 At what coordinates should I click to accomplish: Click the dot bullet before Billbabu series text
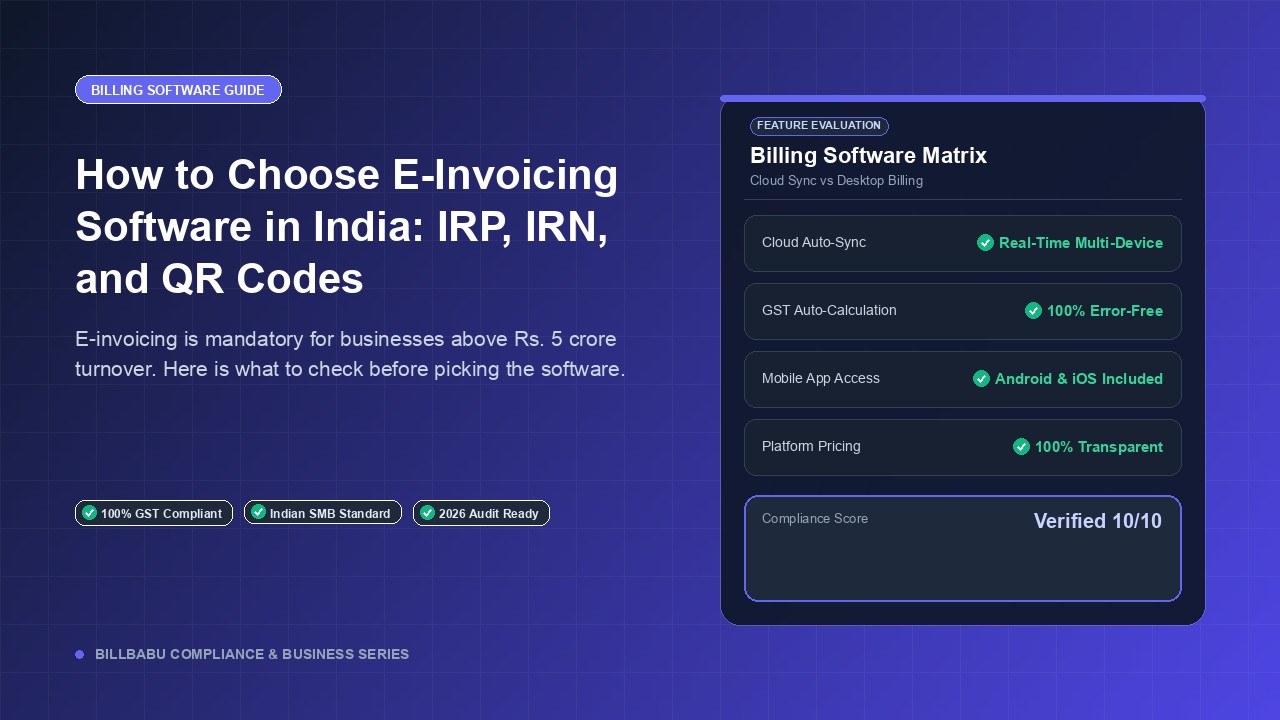(x=79, y=654)
